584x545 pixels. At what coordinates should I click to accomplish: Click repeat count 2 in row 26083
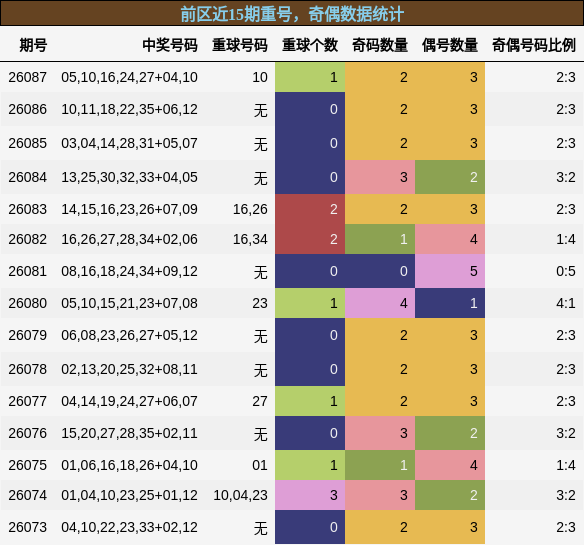[310, 209]
